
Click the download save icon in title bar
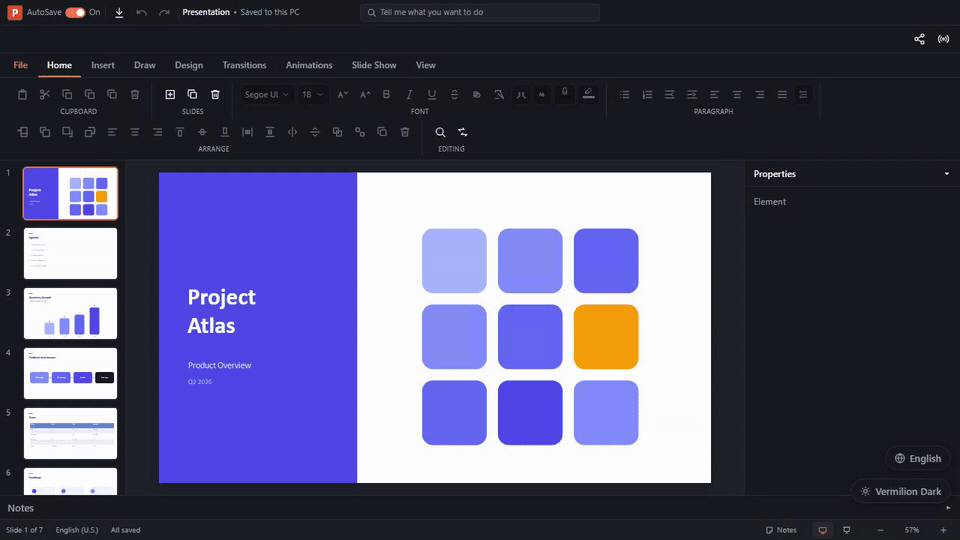pyautogui.click(x=119, y=12)
